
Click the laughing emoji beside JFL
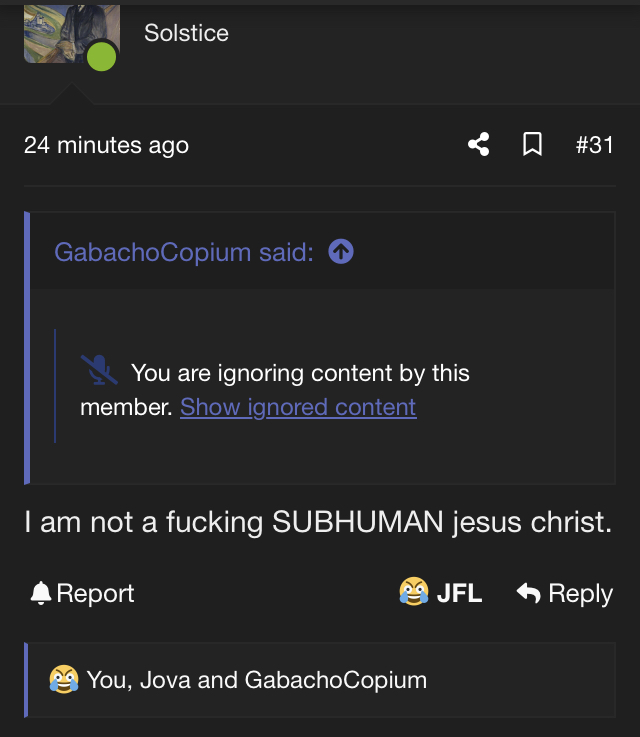(413, 593)
